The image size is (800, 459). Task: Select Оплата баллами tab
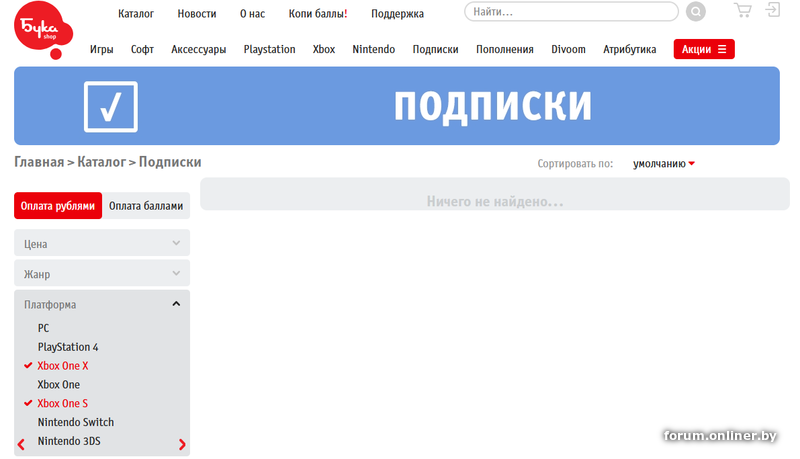coord(146,206)
